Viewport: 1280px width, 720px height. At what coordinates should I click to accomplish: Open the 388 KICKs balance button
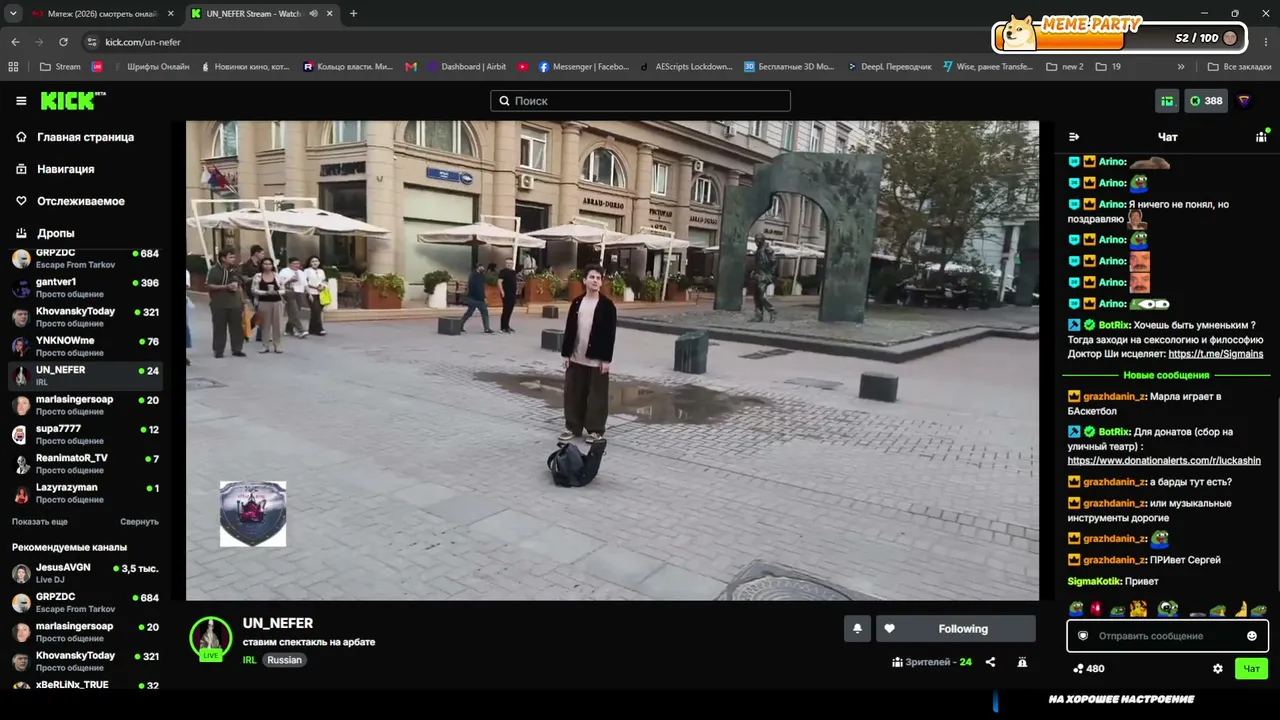coord(1206,101)
